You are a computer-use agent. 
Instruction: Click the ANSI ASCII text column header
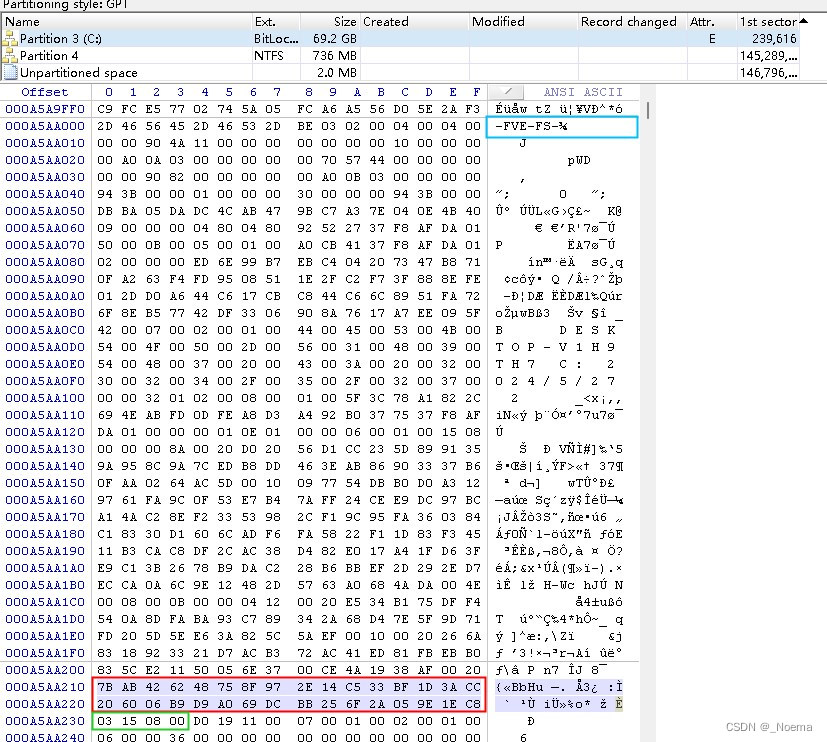point(583,92)
